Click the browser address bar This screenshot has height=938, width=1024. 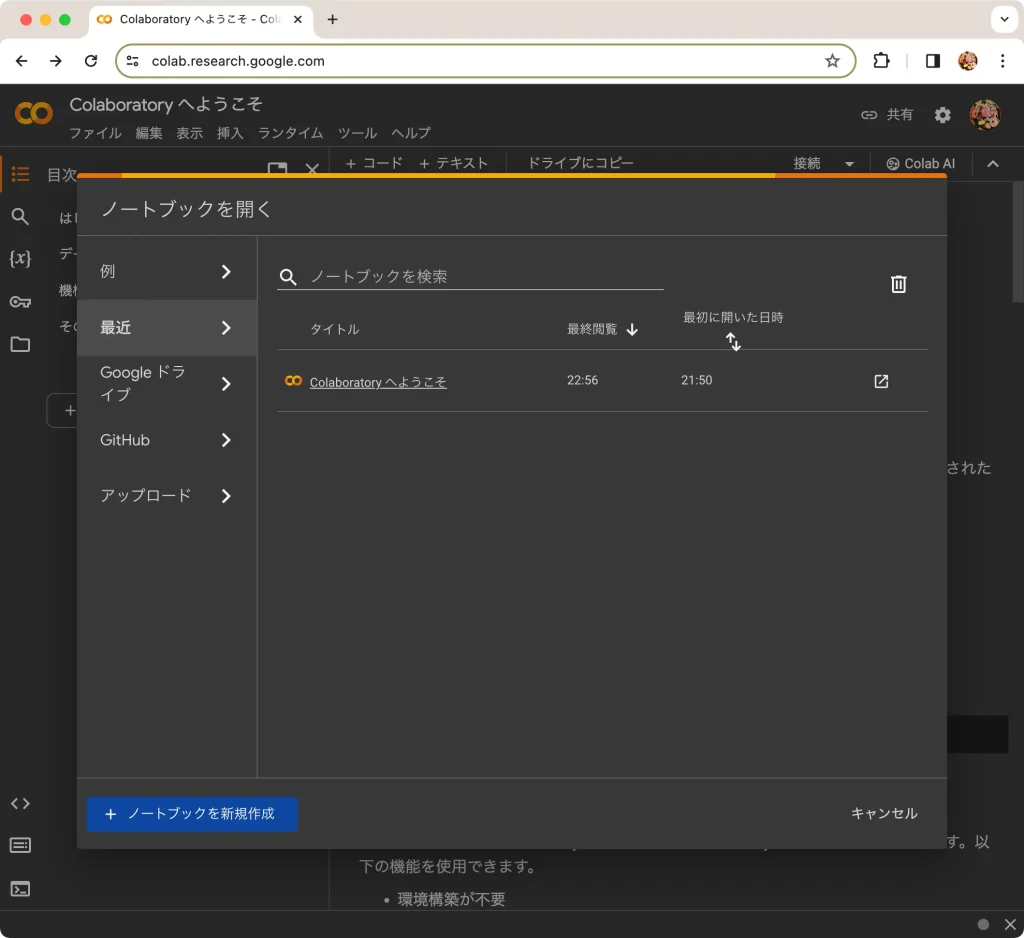[486, 61]
